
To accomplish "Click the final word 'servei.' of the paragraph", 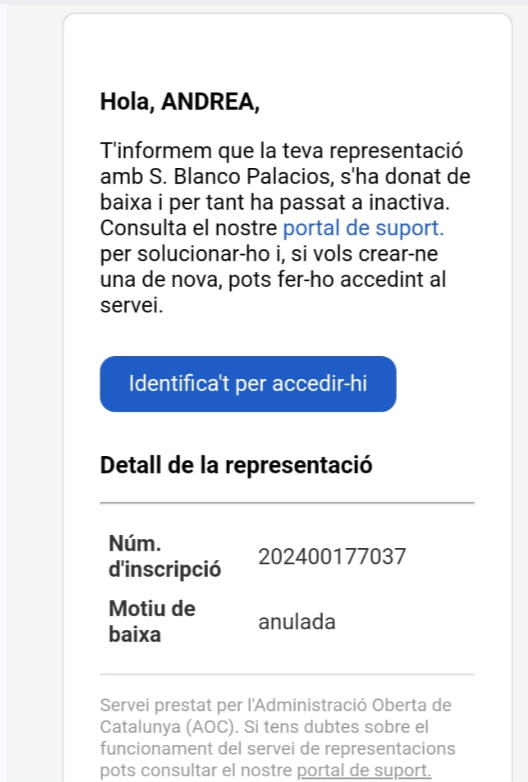I will click(132, 305).
